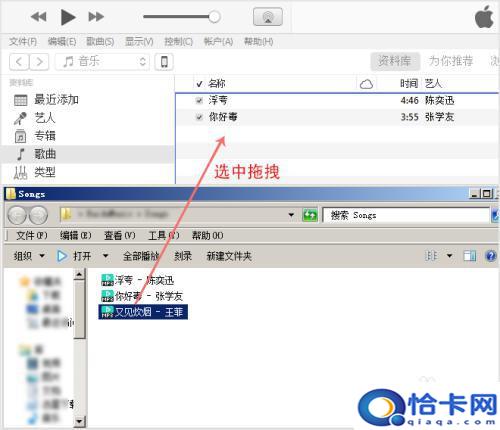
Task: Open Explorer help question mark icon
Action: 491,256
